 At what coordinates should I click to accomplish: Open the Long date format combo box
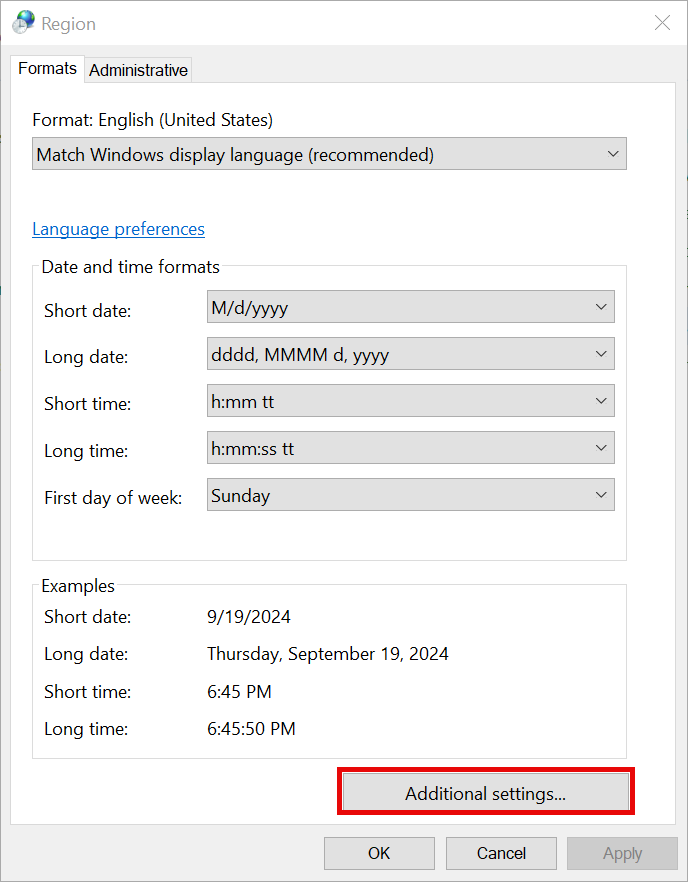410,355
